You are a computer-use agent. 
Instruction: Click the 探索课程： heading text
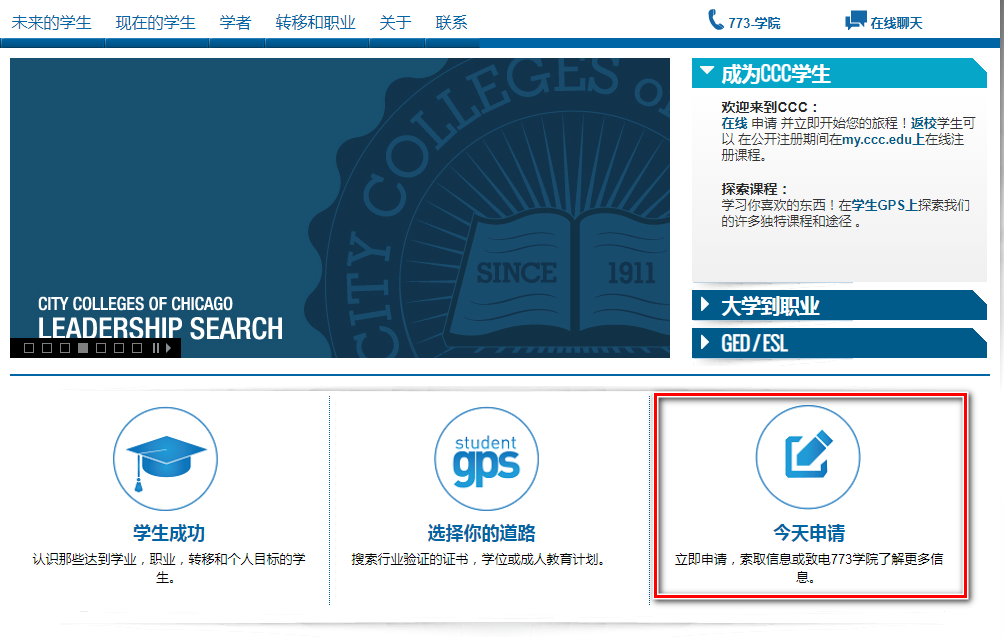click(755, 189)
